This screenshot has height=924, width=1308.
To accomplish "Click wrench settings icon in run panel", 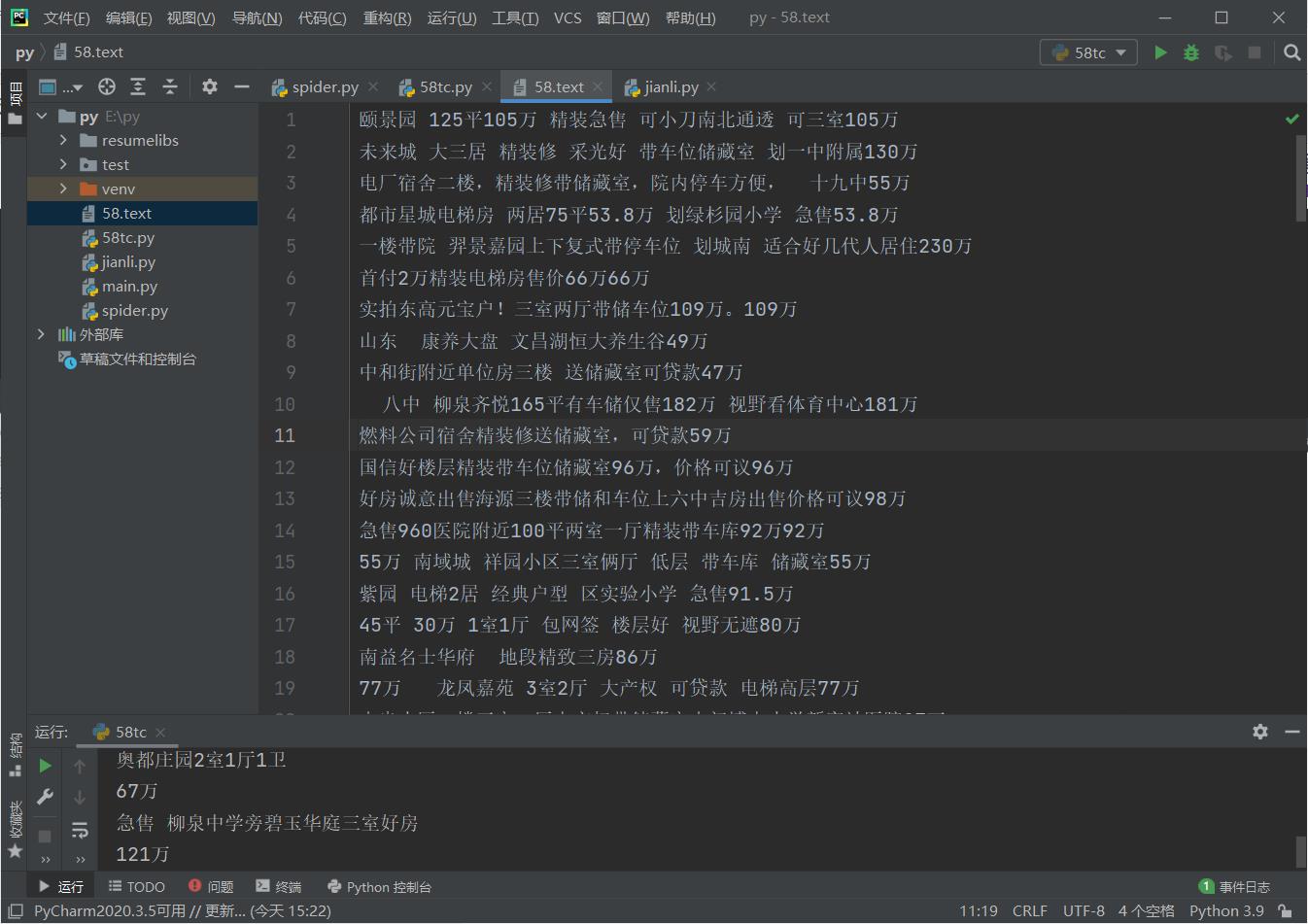I will point(45,797).
